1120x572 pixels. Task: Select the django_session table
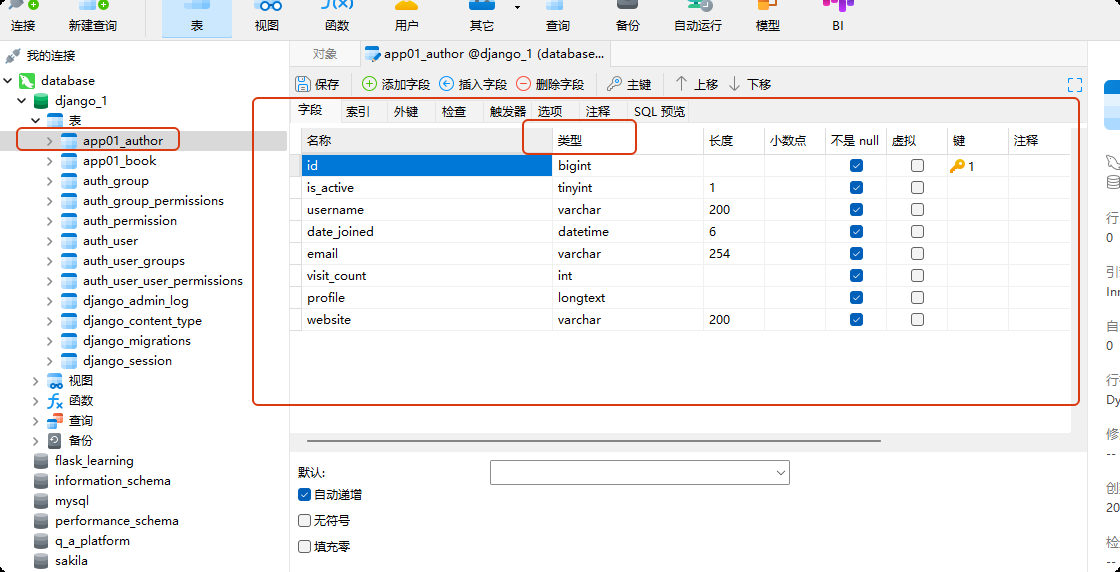pos(127,361)
